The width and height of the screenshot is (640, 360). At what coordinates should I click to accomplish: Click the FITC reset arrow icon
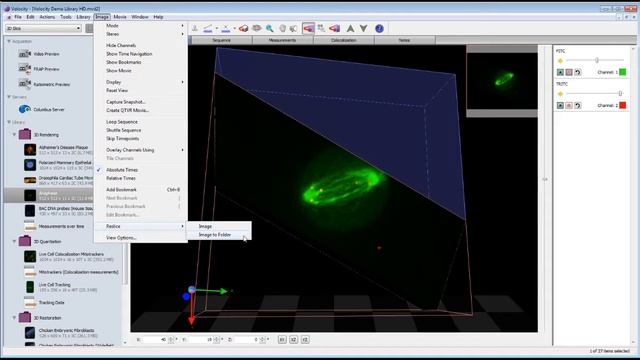(578, 72)
